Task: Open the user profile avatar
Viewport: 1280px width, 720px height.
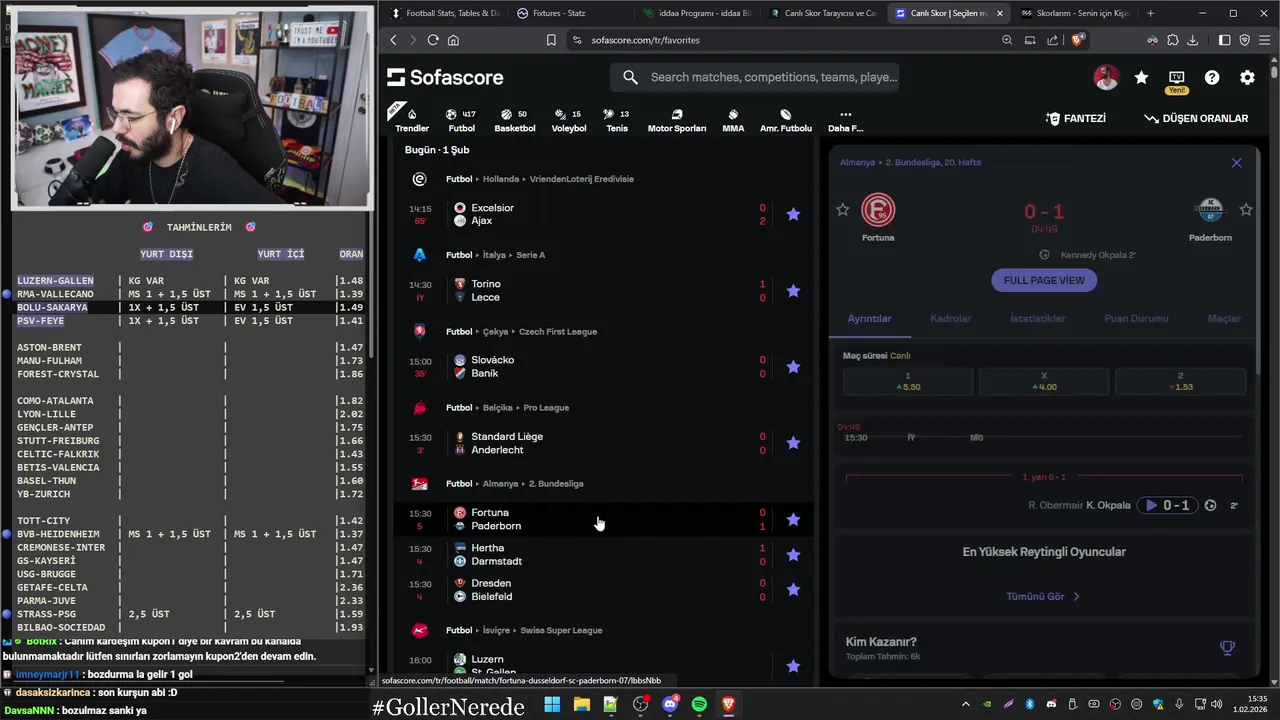Action: [x=1106, y=77]
